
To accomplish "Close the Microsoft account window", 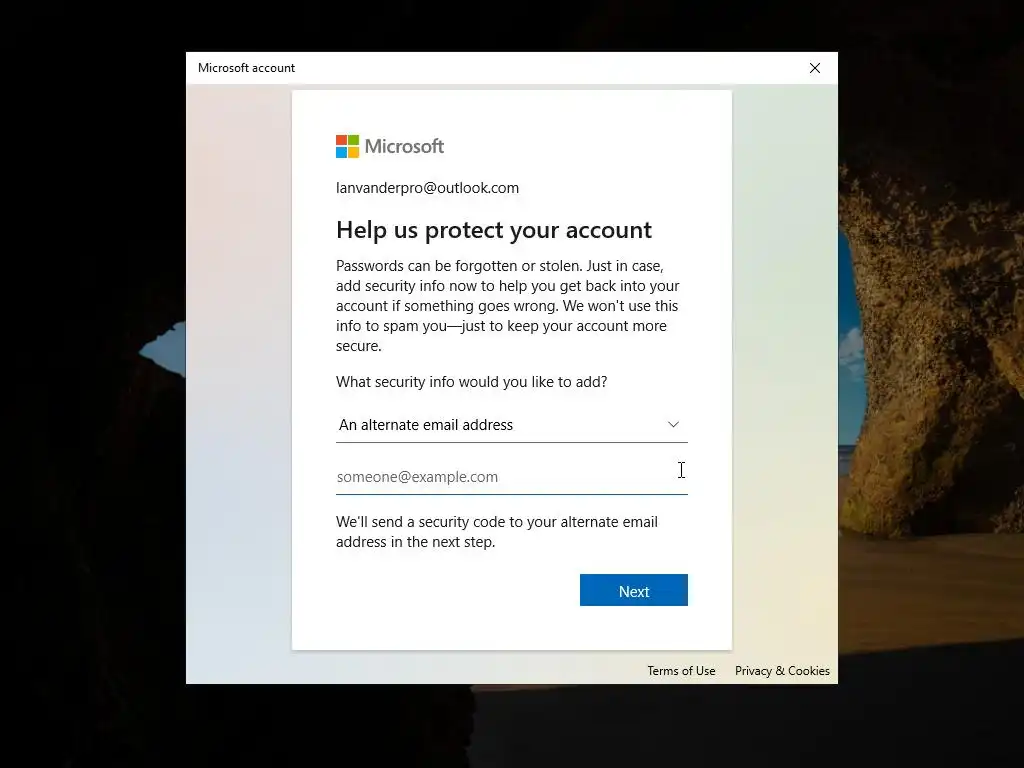I will coord(814,68).
